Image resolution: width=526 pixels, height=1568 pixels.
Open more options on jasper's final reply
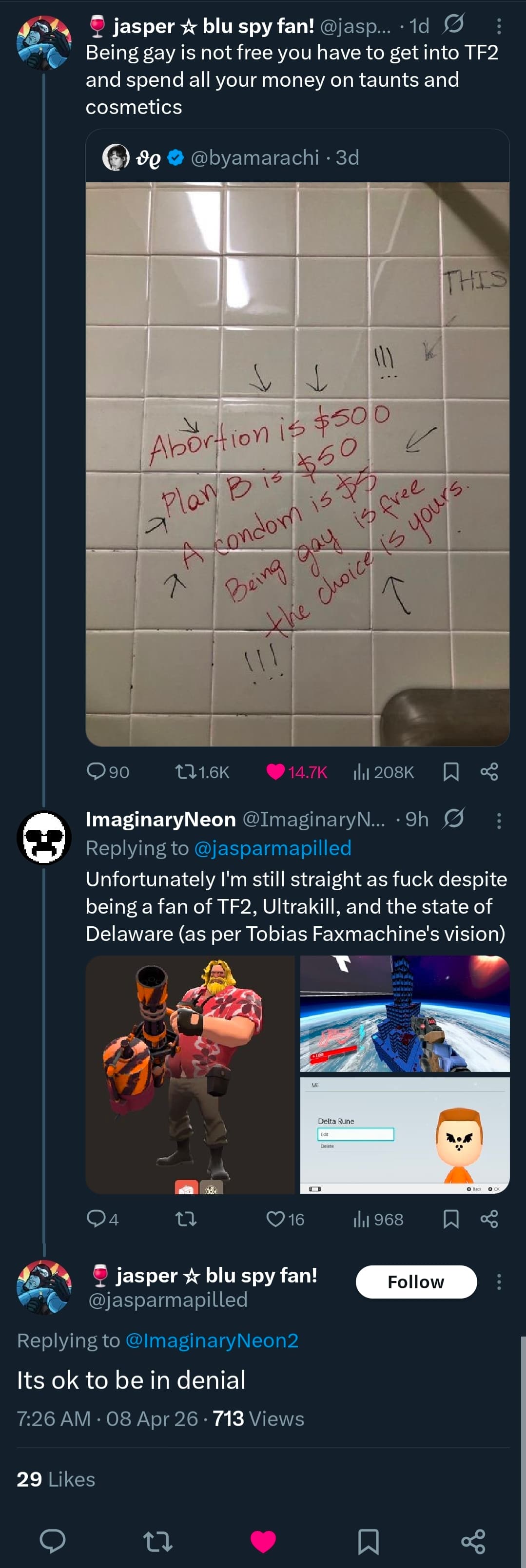499,1281
